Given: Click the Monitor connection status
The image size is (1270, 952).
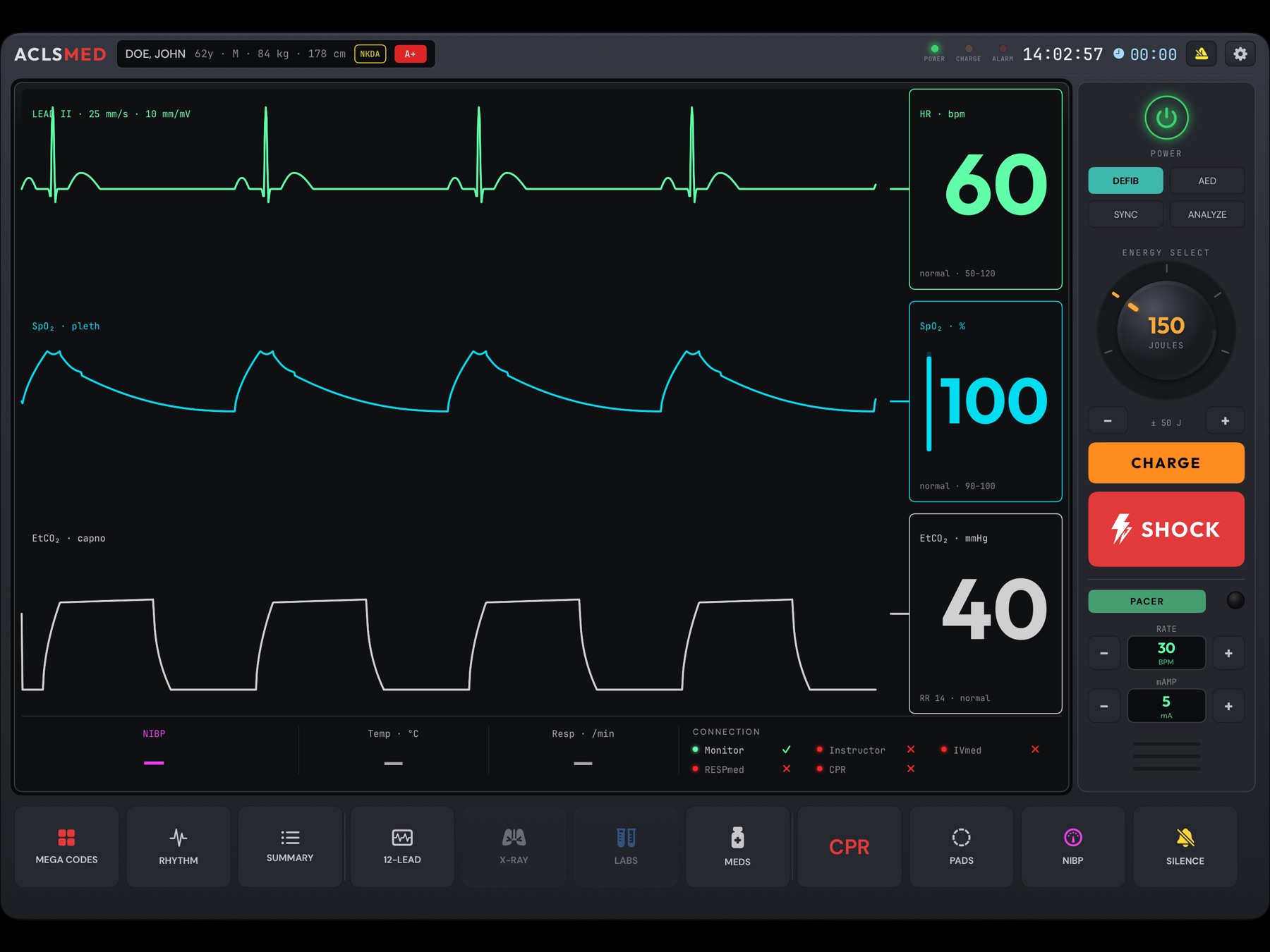Looking at the screenshot, I should point(742,750).
